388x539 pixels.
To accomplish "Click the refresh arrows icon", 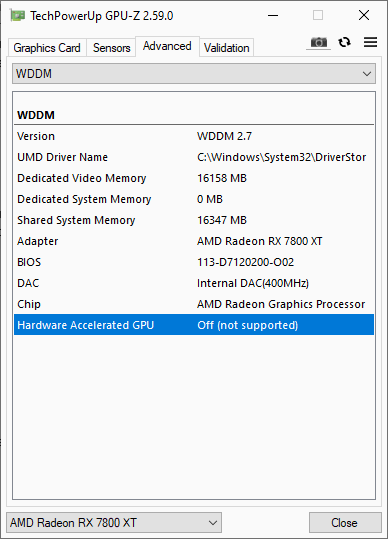I will point(344,42).
